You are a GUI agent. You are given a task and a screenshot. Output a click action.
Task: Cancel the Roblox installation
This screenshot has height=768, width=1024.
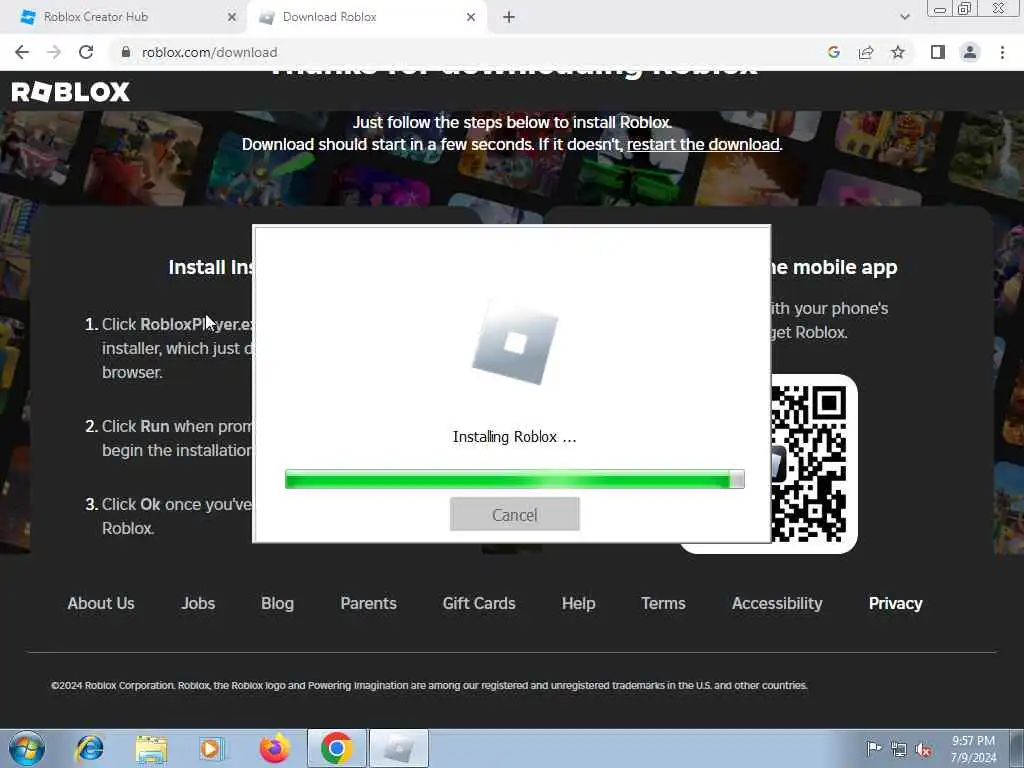(515, 515)
